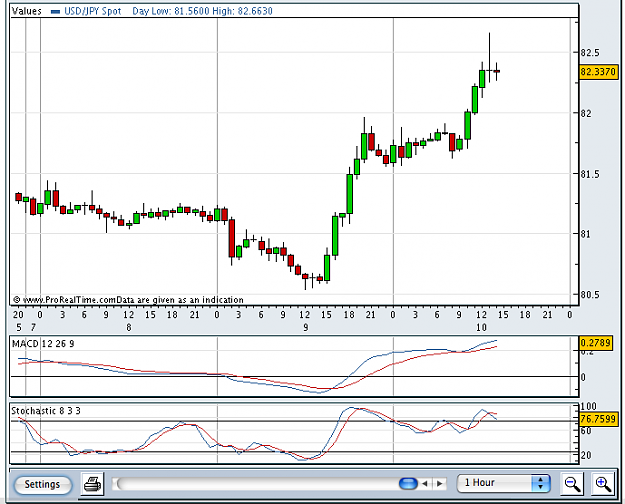Select the USD/JPY Spot legend label
The height and width of the screenshot is (504, 625).
92,11
